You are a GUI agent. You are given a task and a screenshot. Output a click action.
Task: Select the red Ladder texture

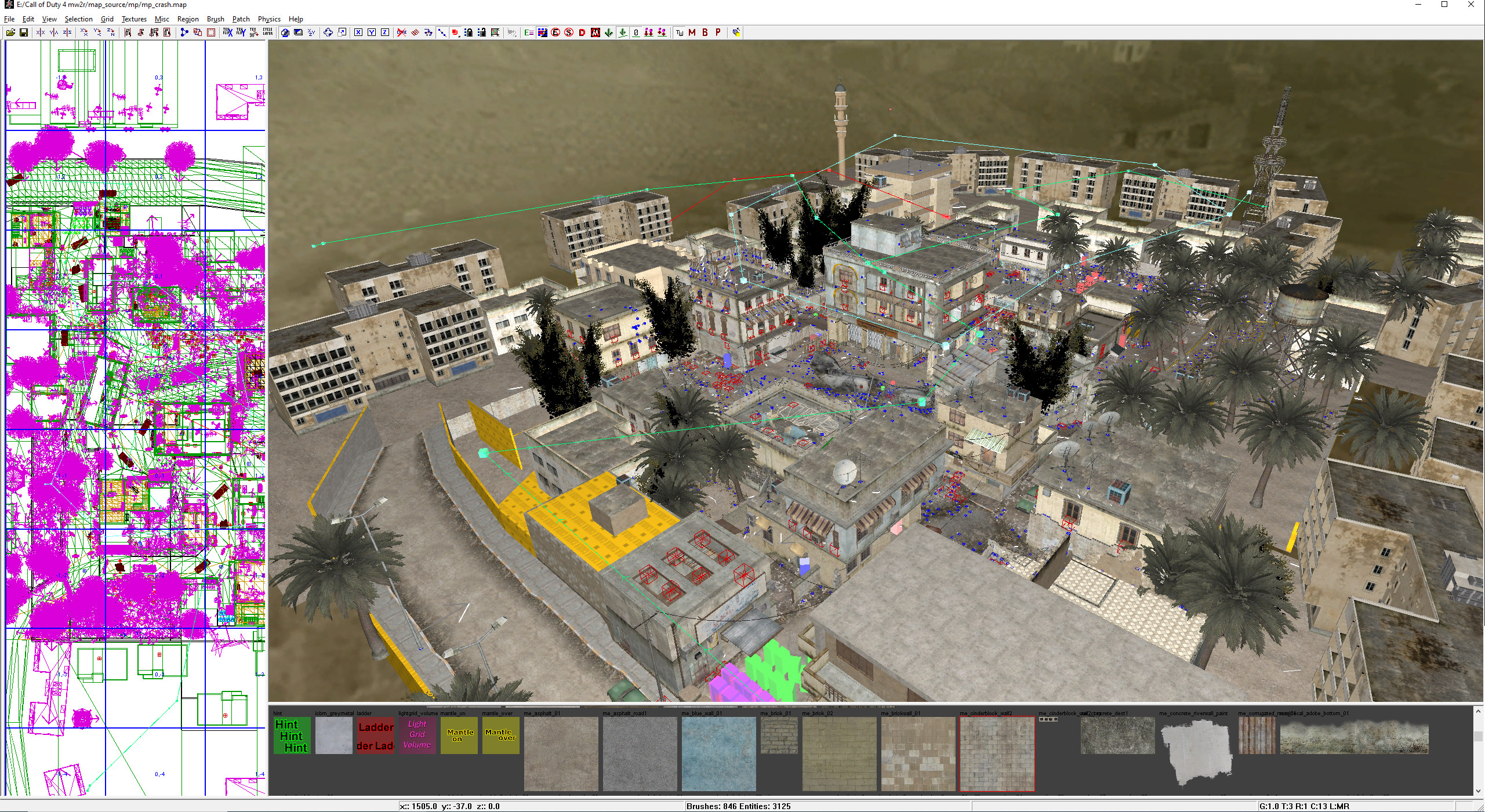tap(376, 735)
